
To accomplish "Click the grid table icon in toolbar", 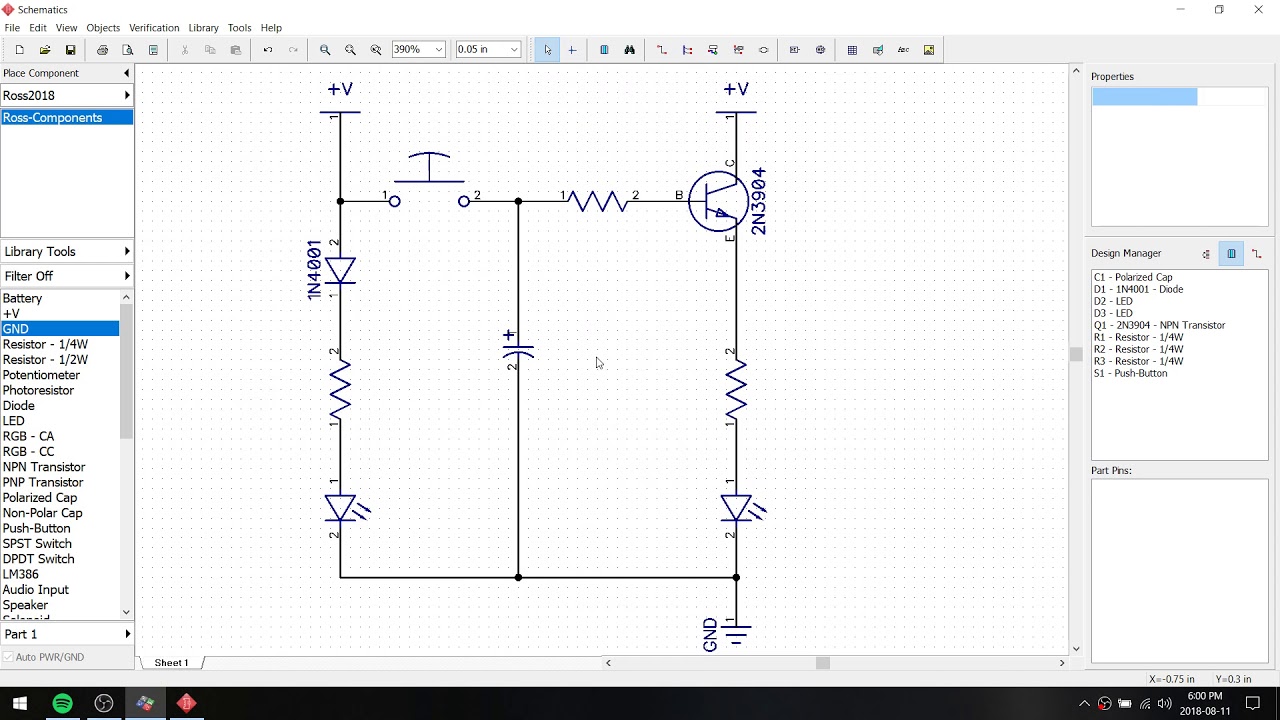I will 852,50.
